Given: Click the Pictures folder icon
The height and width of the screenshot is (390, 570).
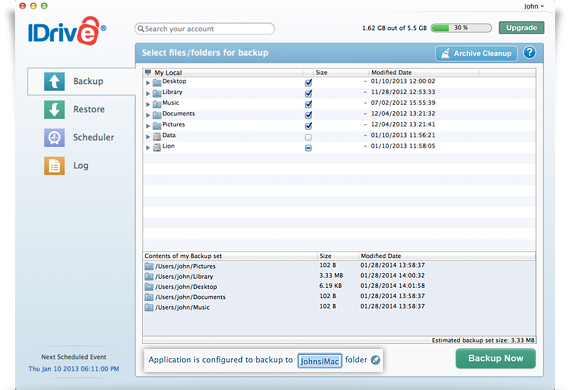Looking at the screenshot, I should pyautogui.click(x=157, y=126).
